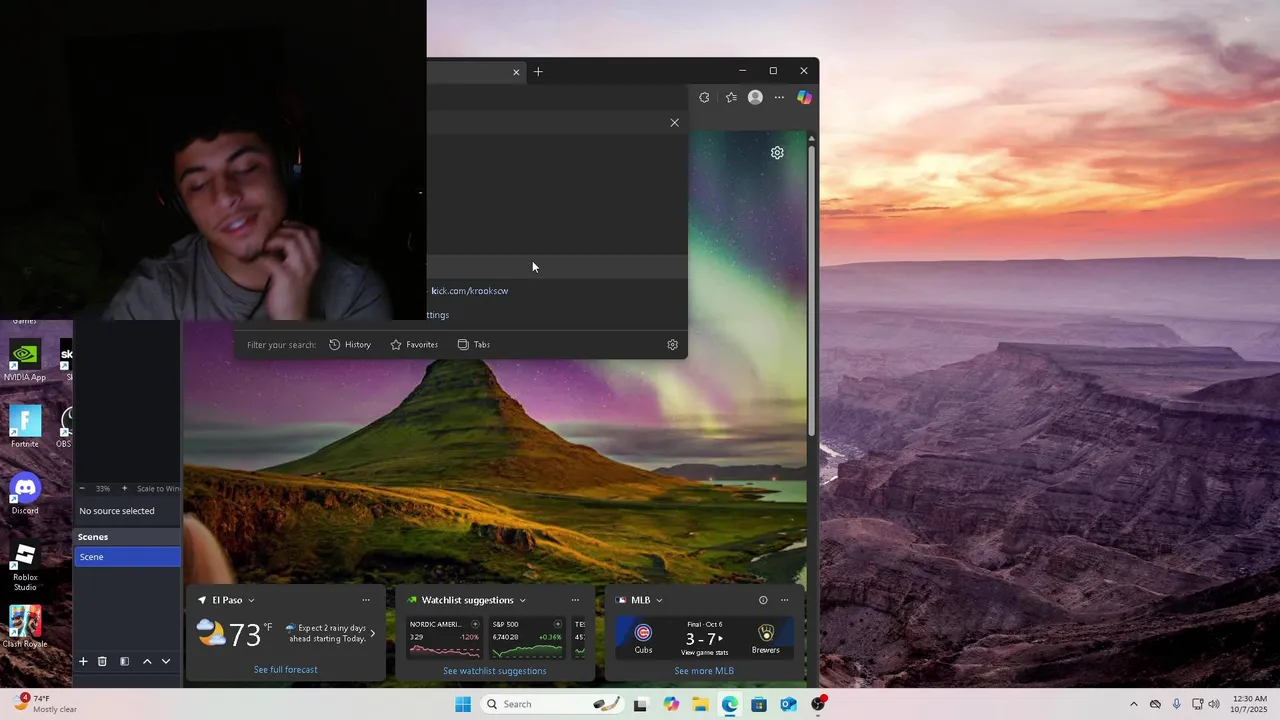The image size is (1280, 720).
Task: Click the rainy days forecast arrow
Action: coord(373,633)
